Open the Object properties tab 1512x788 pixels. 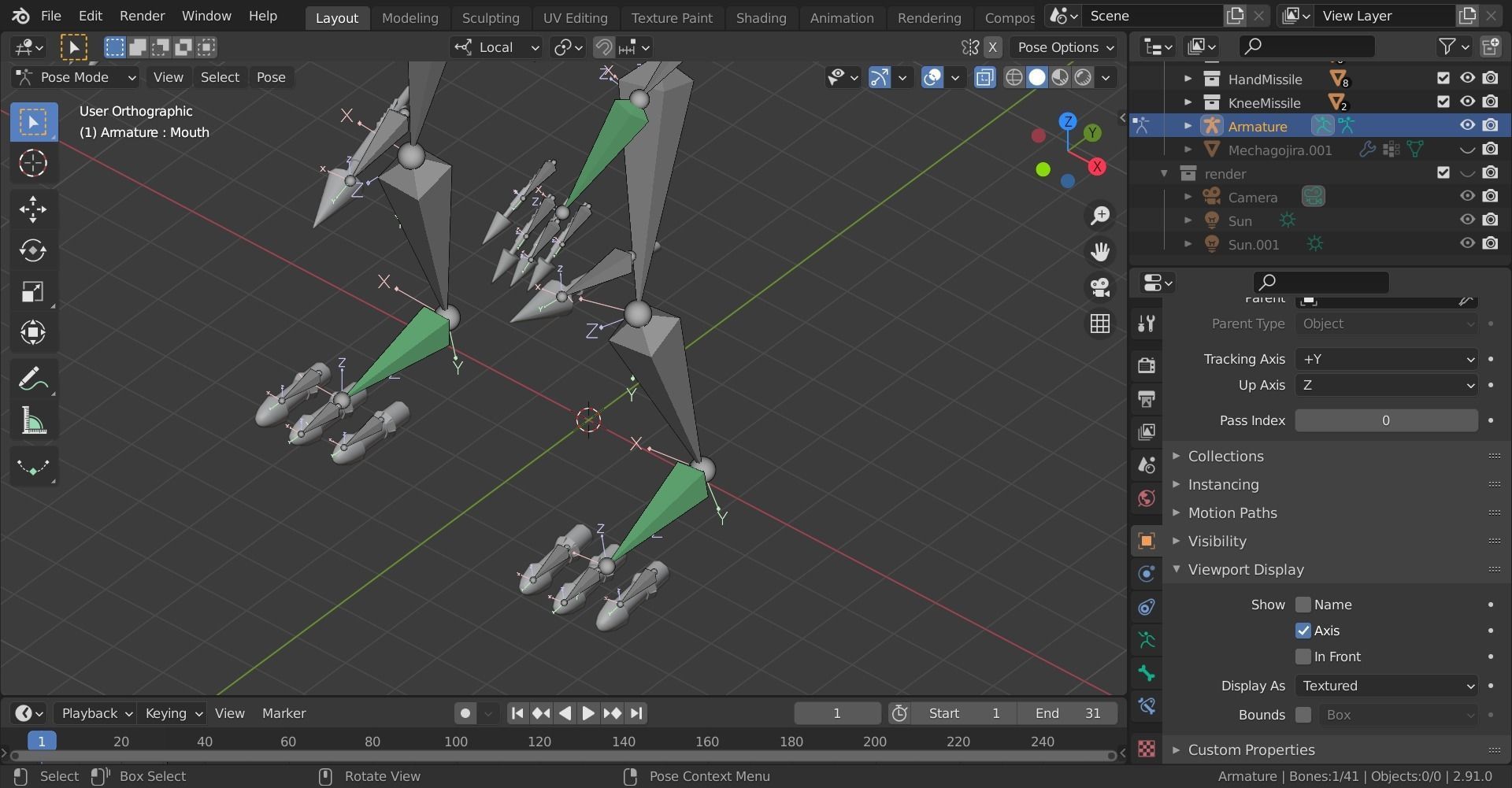click(x=1147, y=540)
